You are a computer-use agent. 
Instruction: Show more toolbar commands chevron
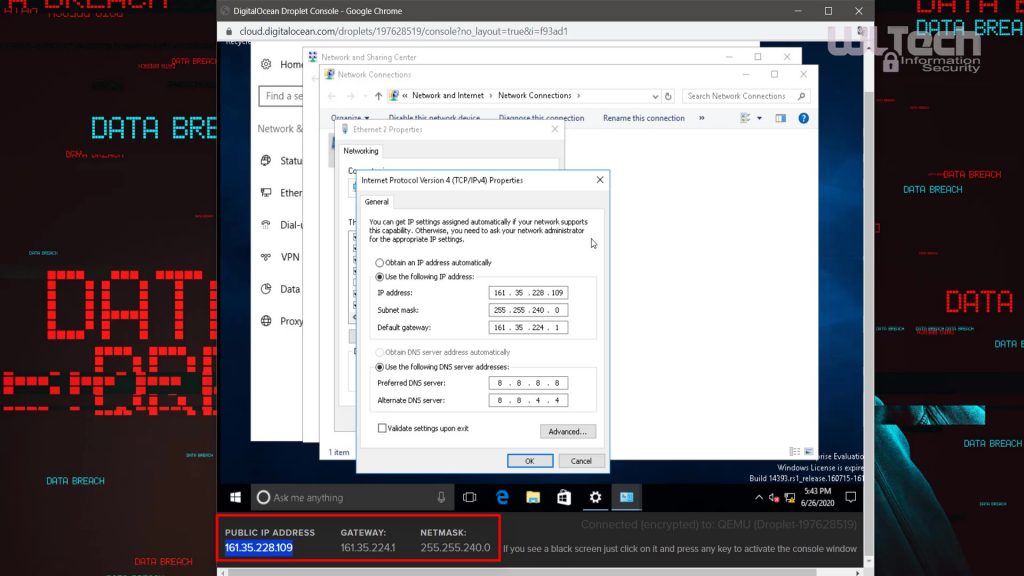coord(702,118)
